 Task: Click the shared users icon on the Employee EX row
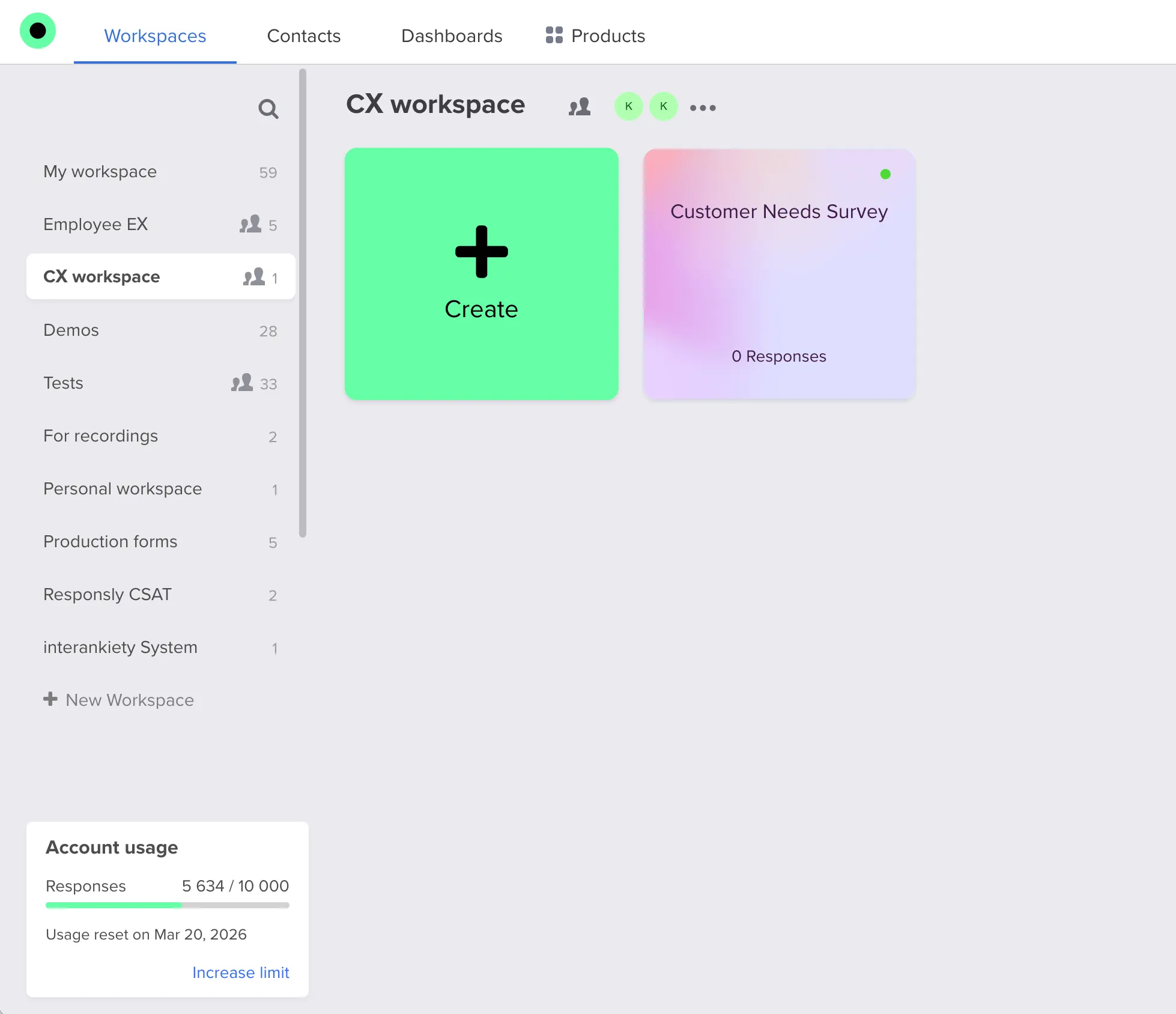coord(250,224)
